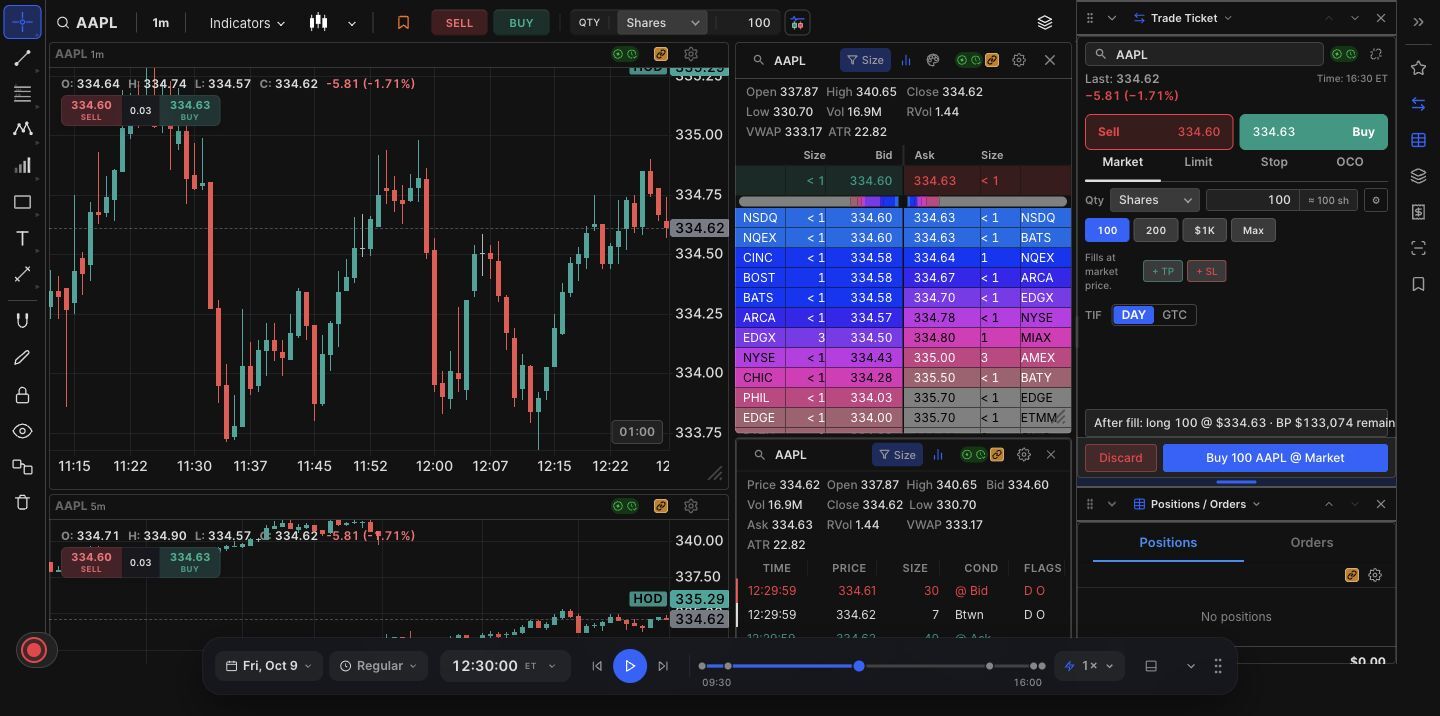
Task: Collapse right sidebar with double chevron
Action: [x=1418, y=21]
